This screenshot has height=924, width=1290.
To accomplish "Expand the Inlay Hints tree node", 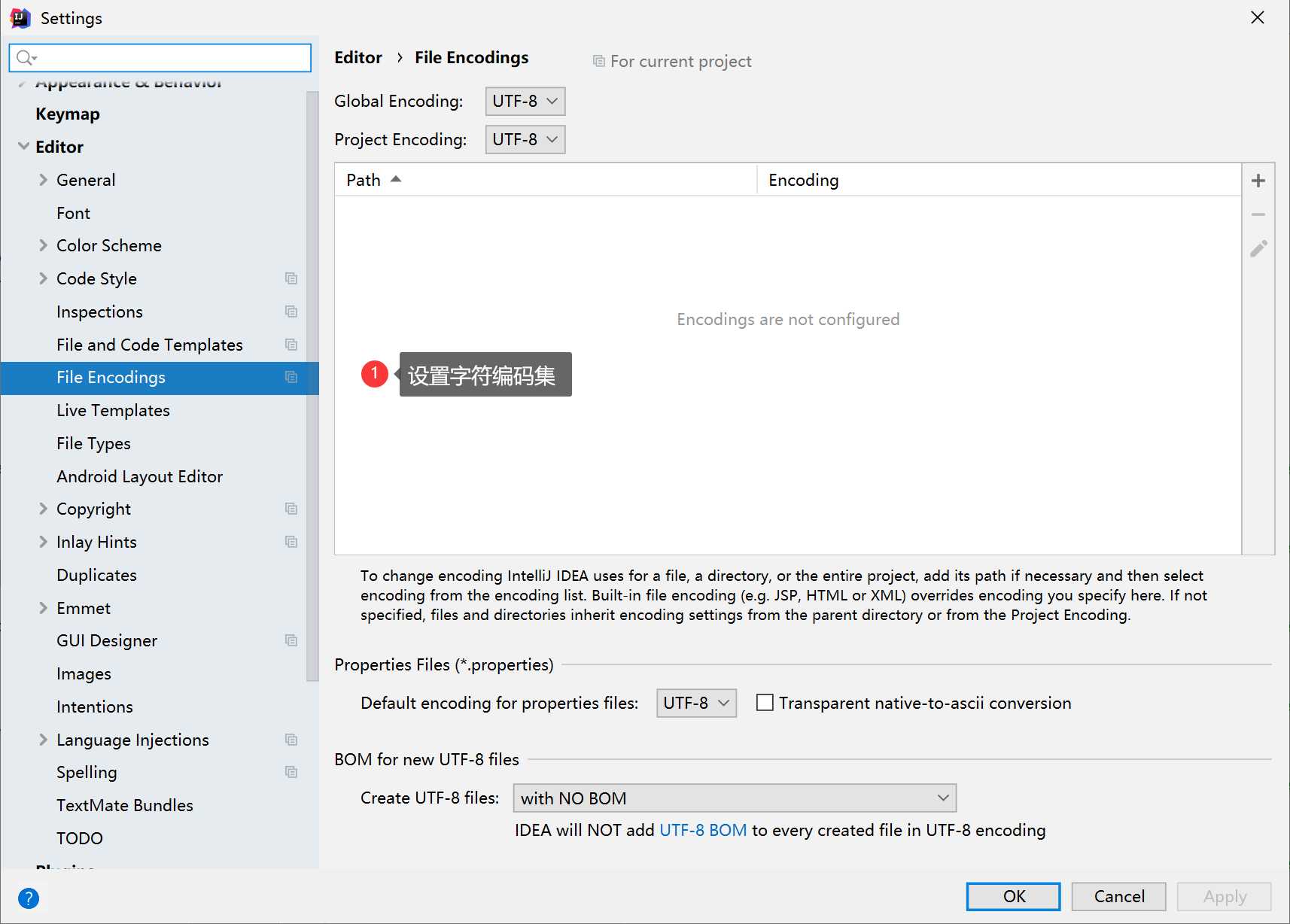I will 43,542.
